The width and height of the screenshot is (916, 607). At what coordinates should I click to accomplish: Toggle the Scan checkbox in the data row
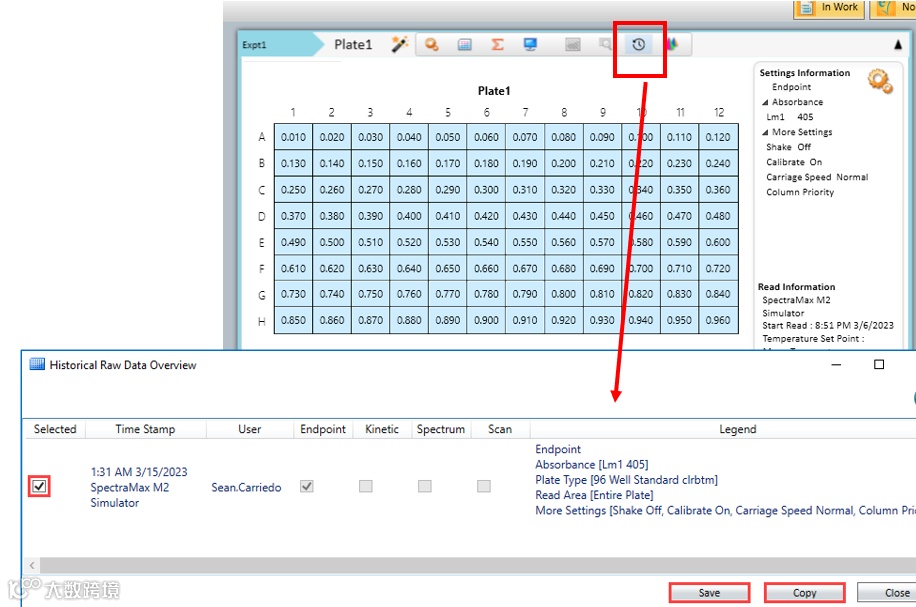pyautogui.click(x=484, y=486)
